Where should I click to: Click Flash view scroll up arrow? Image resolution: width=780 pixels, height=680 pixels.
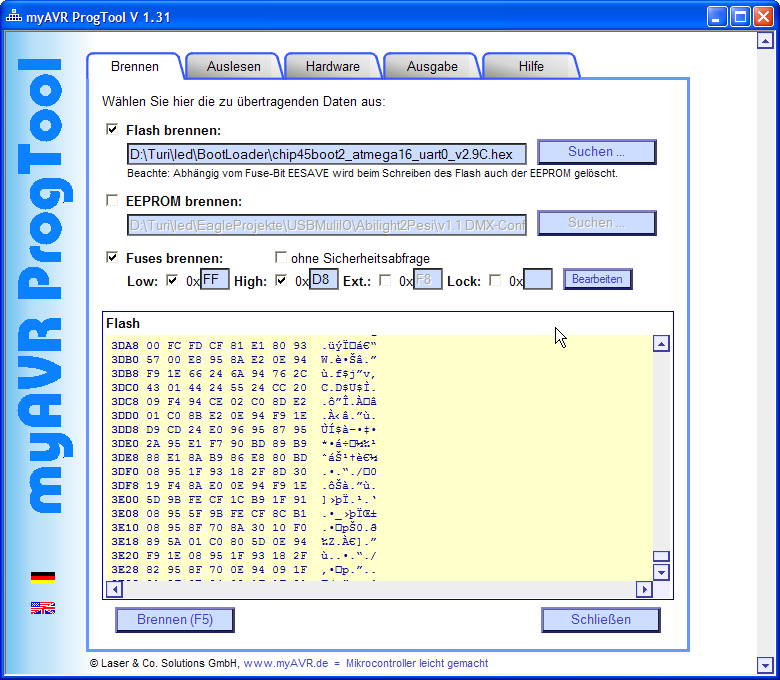click(661, 343)
